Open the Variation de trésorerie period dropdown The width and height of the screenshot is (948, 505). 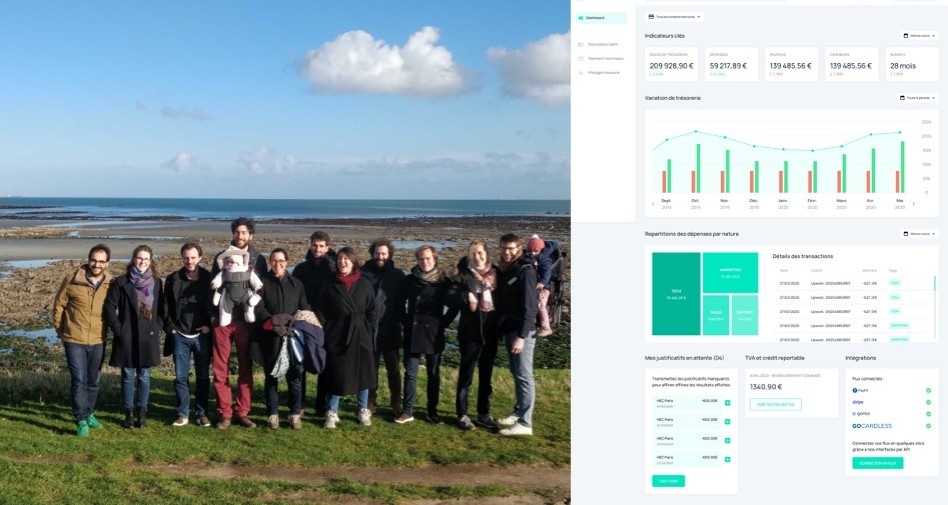point(917,97)
